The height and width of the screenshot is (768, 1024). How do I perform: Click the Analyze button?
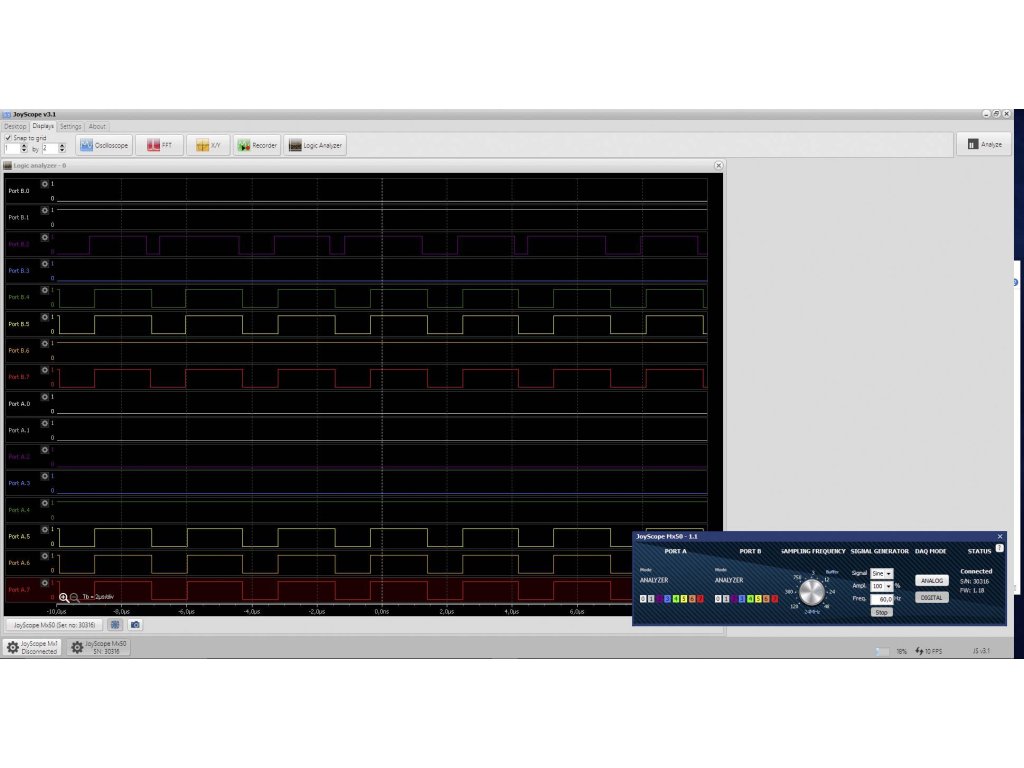click(x=984, y=144)
